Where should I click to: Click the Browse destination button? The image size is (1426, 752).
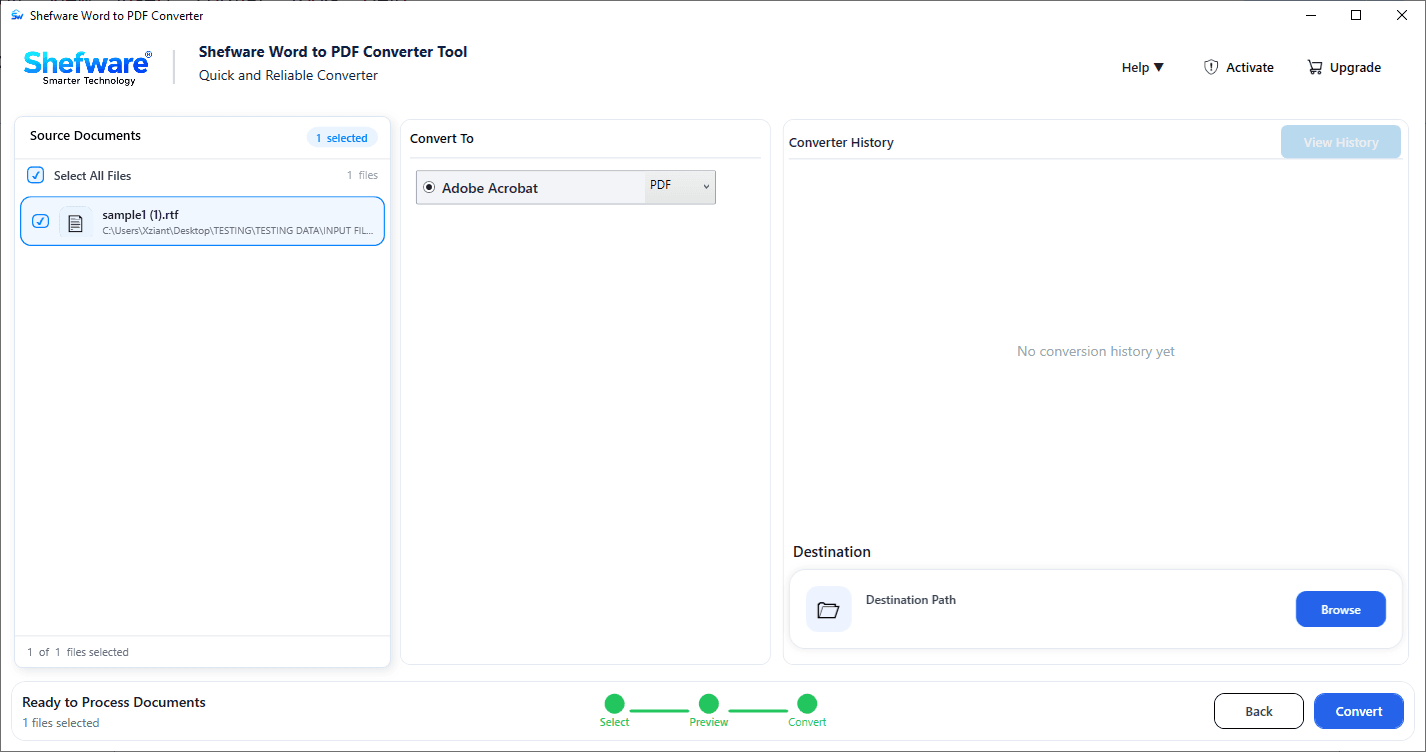1341,609
